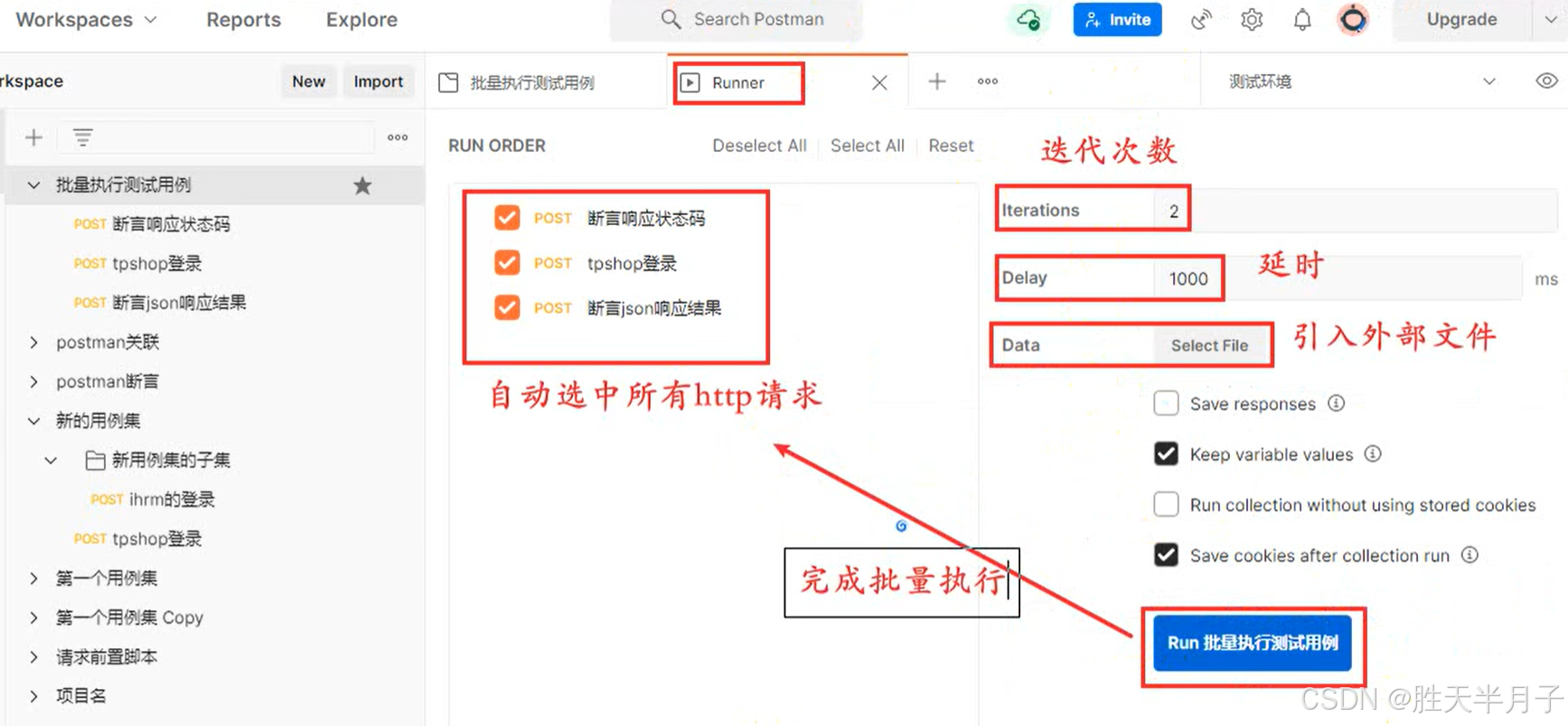This screenshot has width=1568, height=726.
Task: Click the search magnifier icon
Action: coord(671,19)
